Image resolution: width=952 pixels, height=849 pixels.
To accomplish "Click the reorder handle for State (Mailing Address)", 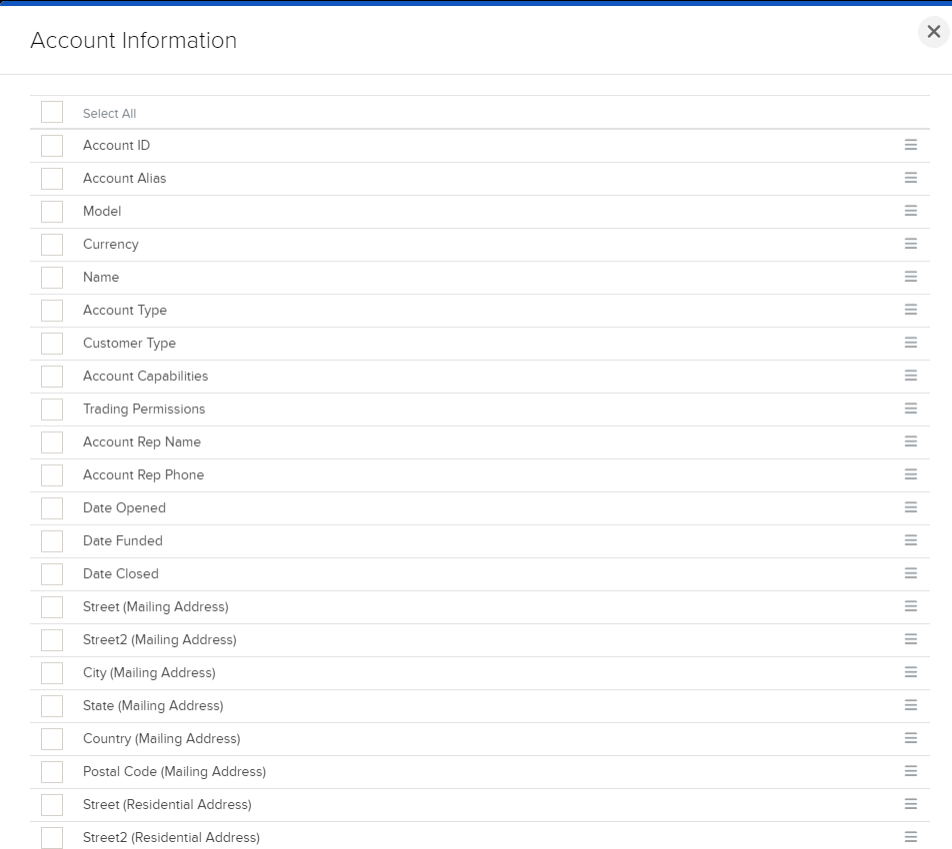I will tap(911, 704).
